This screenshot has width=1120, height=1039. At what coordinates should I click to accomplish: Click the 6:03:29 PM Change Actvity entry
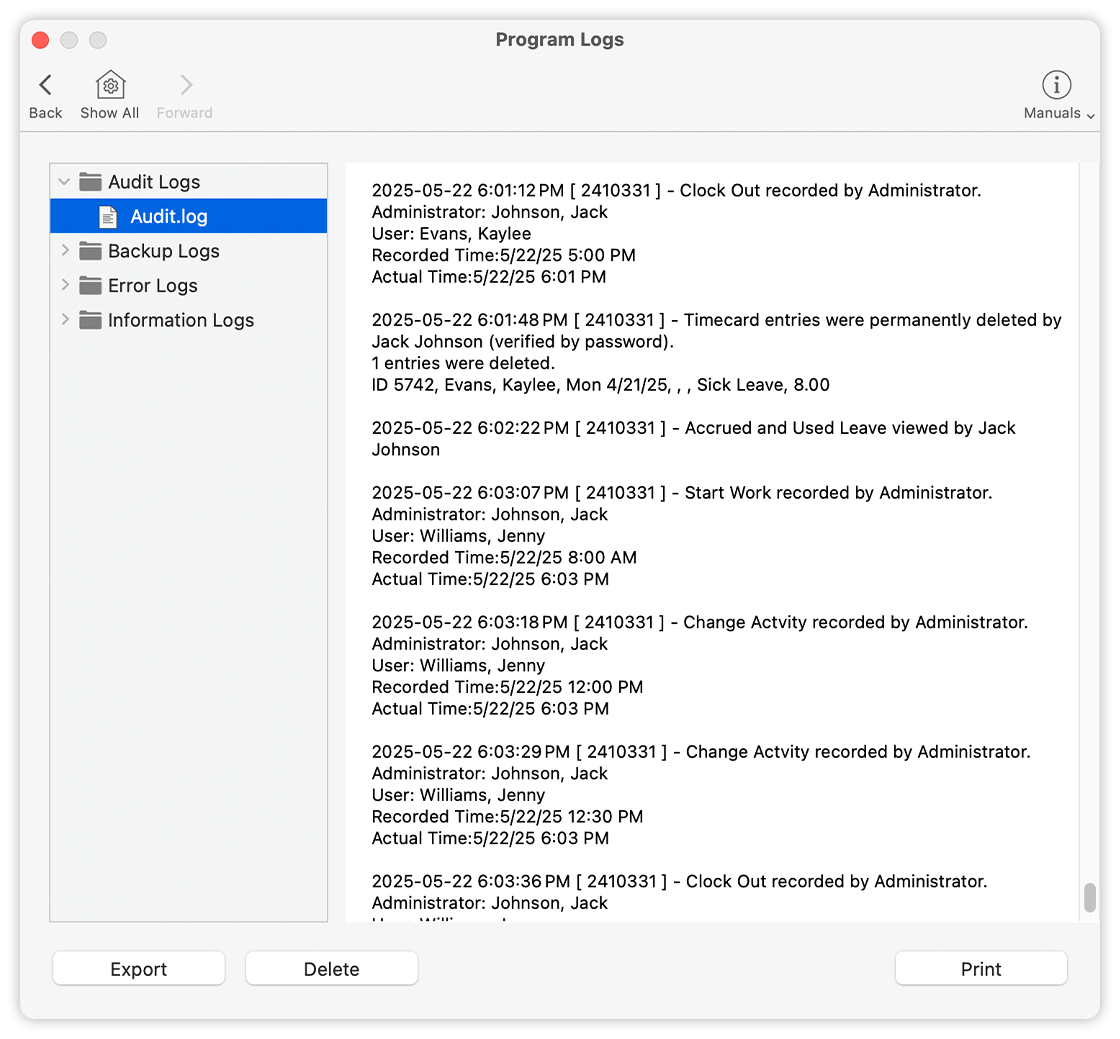[701, 752]
